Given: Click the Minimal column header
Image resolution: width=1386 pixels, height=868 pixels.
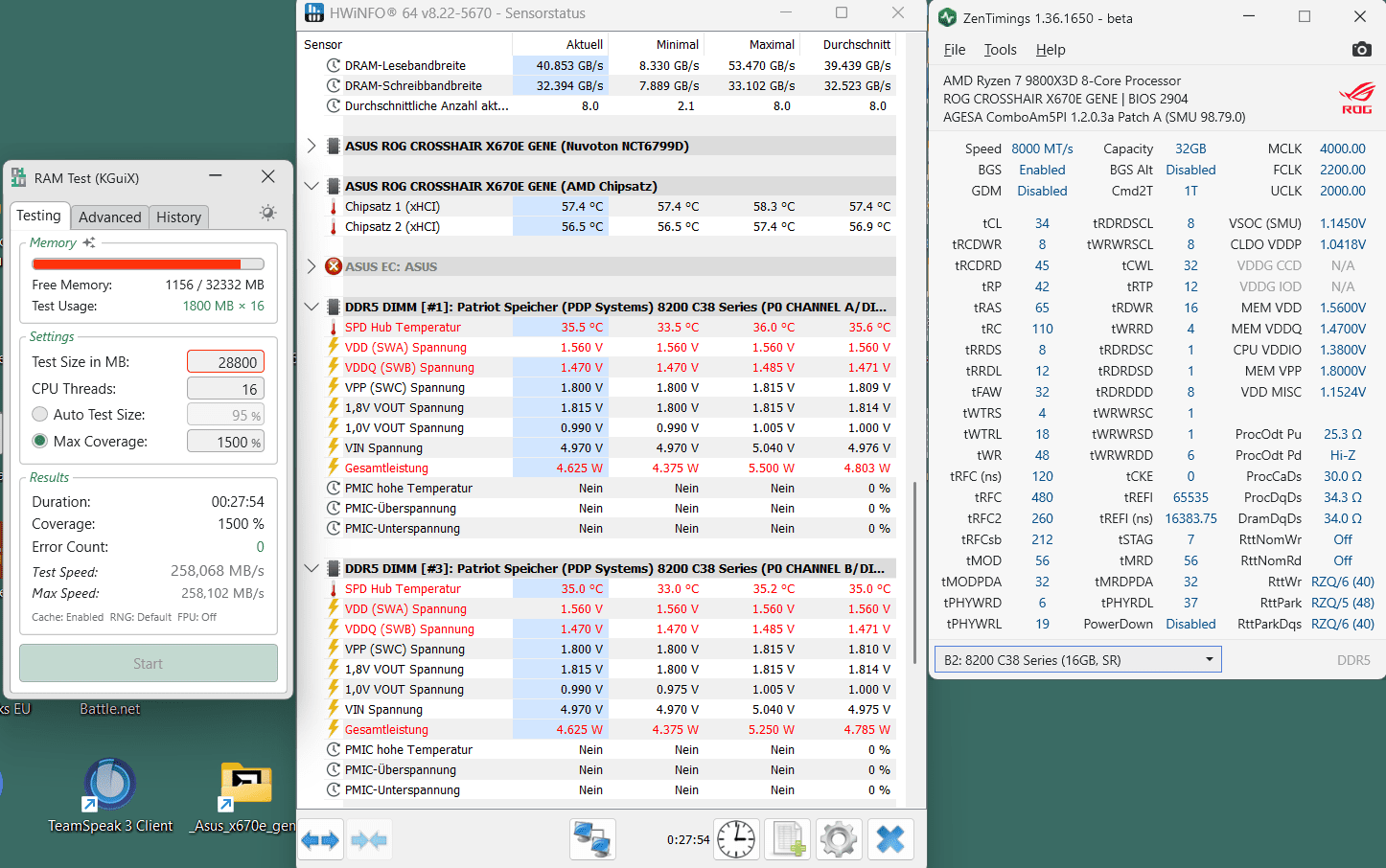Looking at the screenshot, I should (x=657, y=44).
